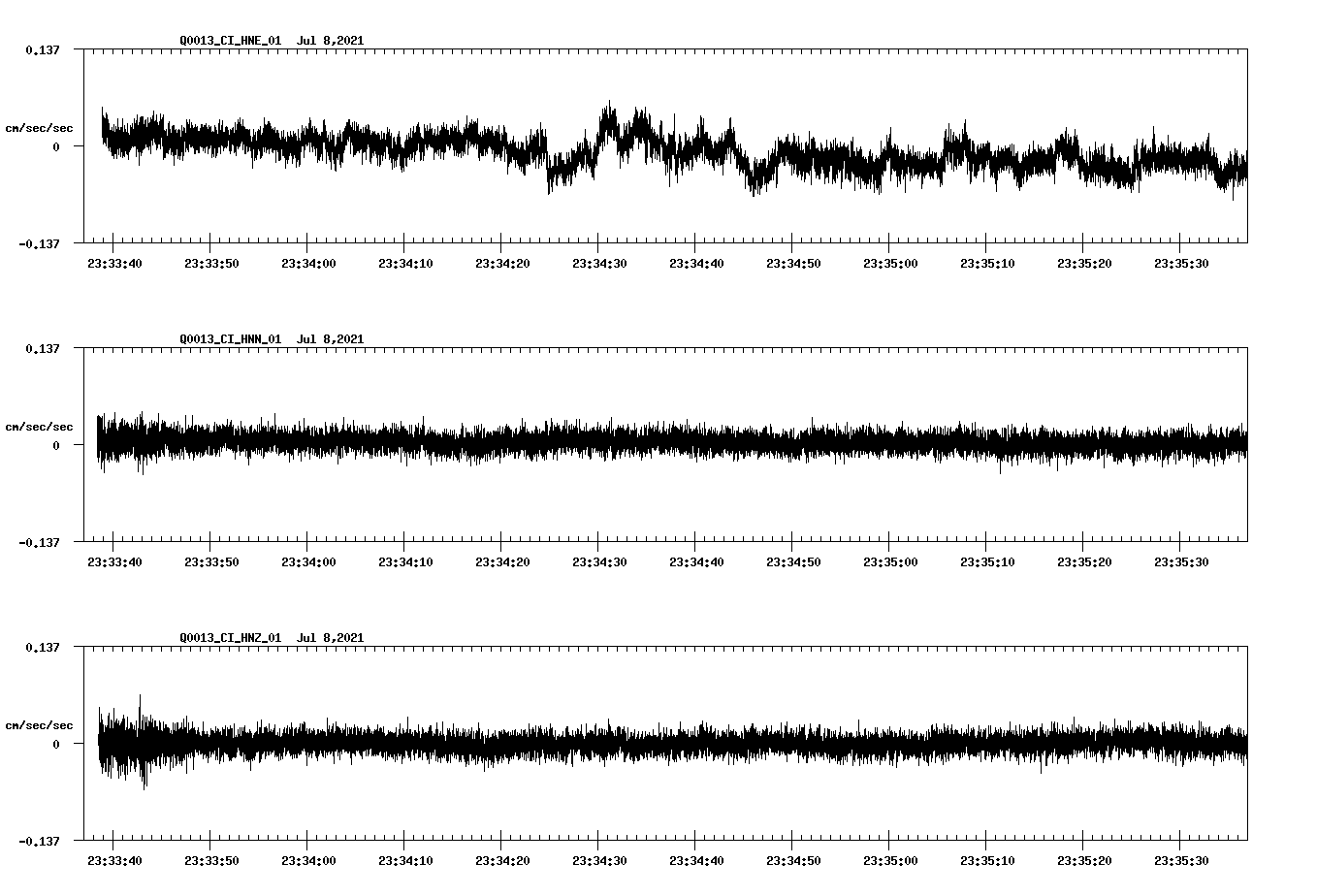Click the 23:33:40 timestamp under top plot

112,262
